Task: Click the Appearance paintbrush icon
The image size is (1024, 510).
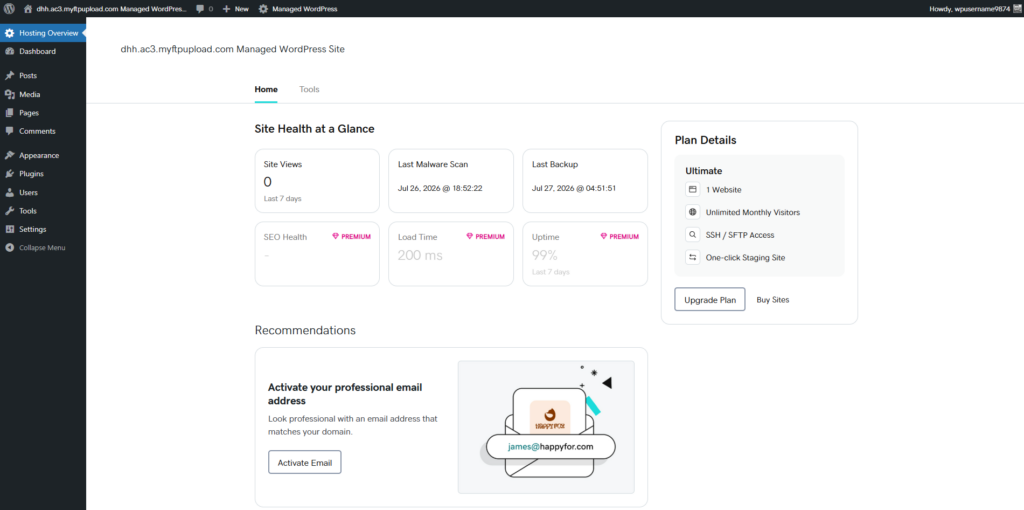Action: [9, 155]
